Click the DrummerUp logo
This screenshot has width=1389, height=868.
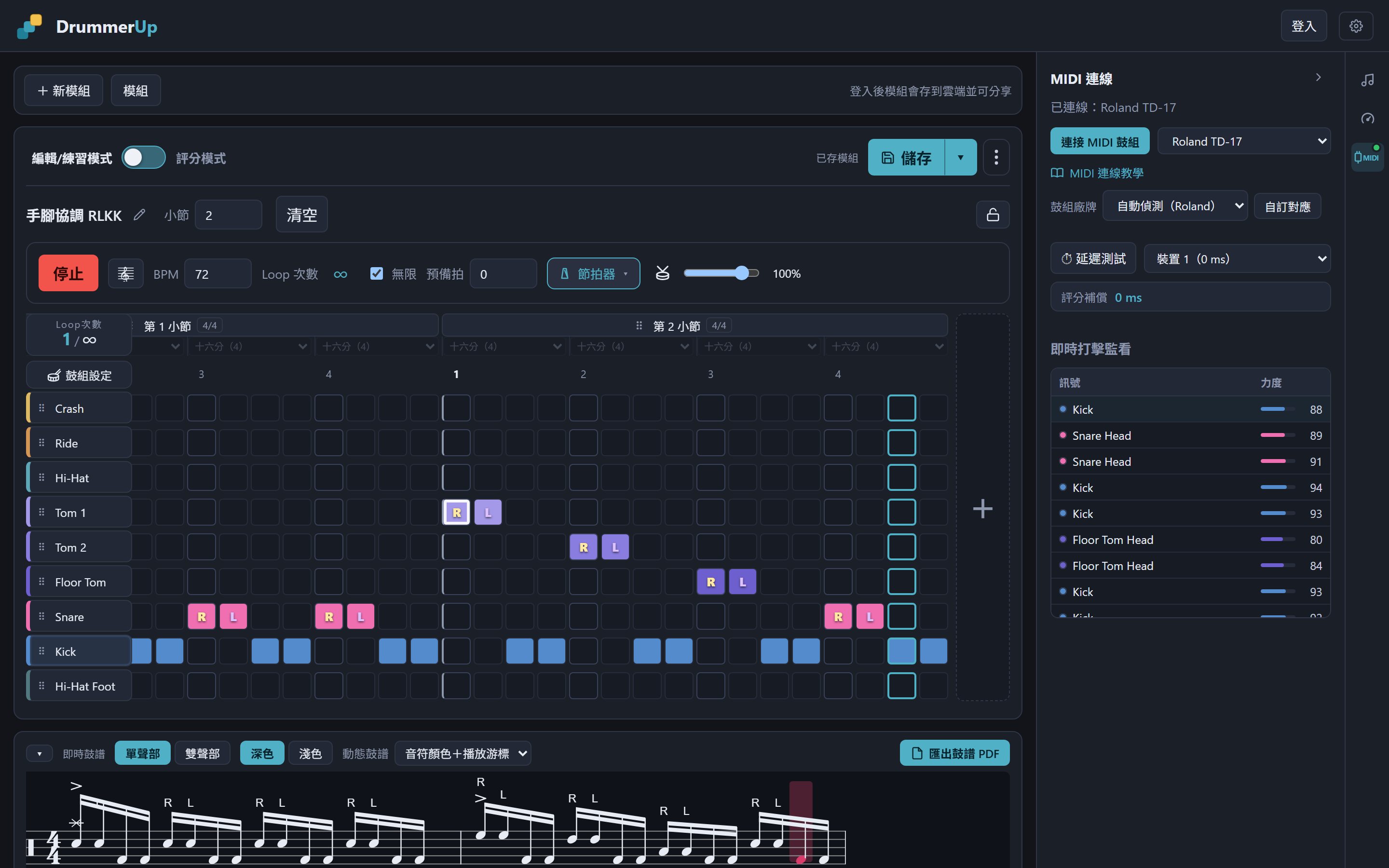(x=87, y=27)
